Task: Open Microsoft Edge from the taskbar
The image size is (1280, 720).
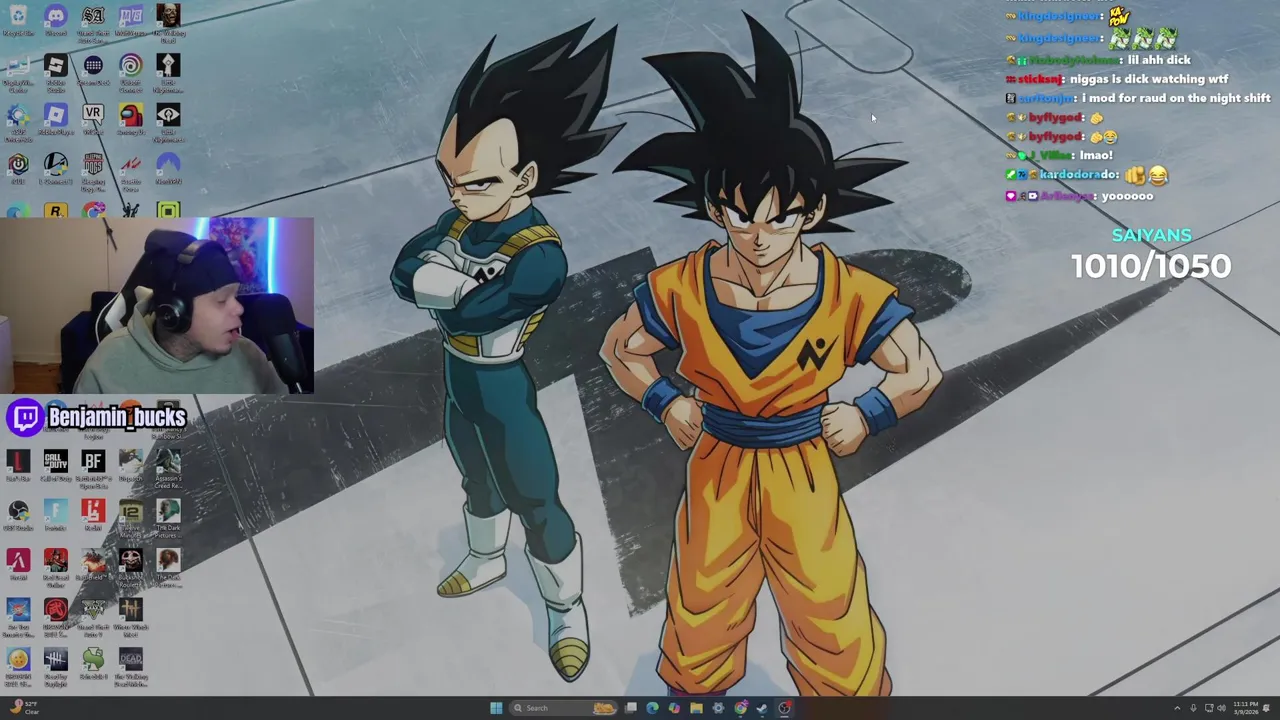Action: 652,708
